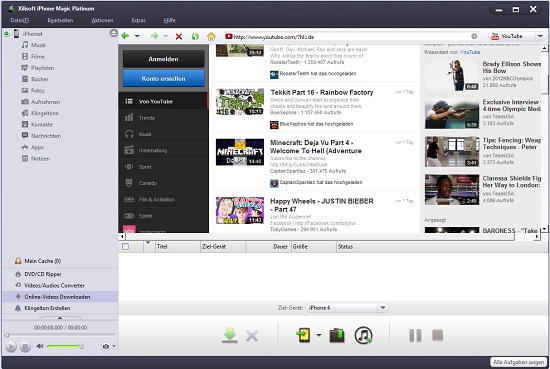Open Kontakte in the sidebar

[42, 125]
